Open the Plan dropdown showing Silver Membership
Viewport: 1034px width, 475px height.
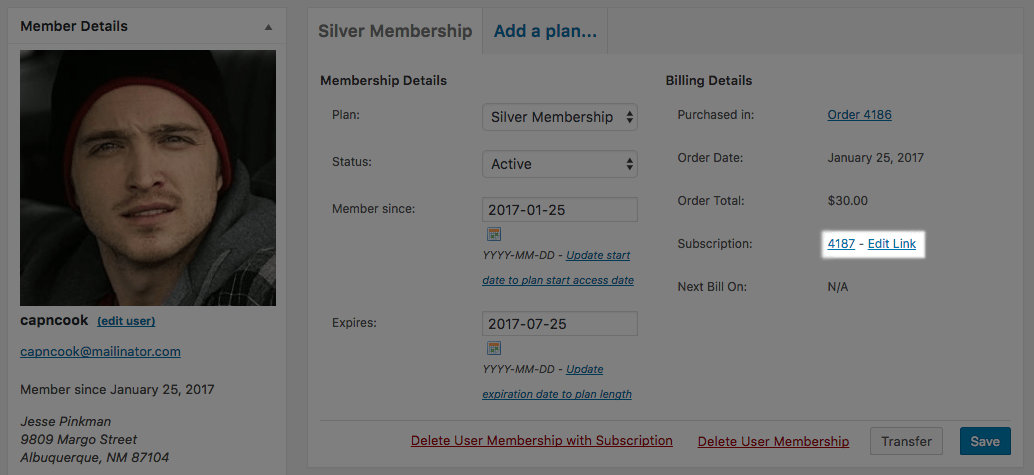tap(560, 117)
